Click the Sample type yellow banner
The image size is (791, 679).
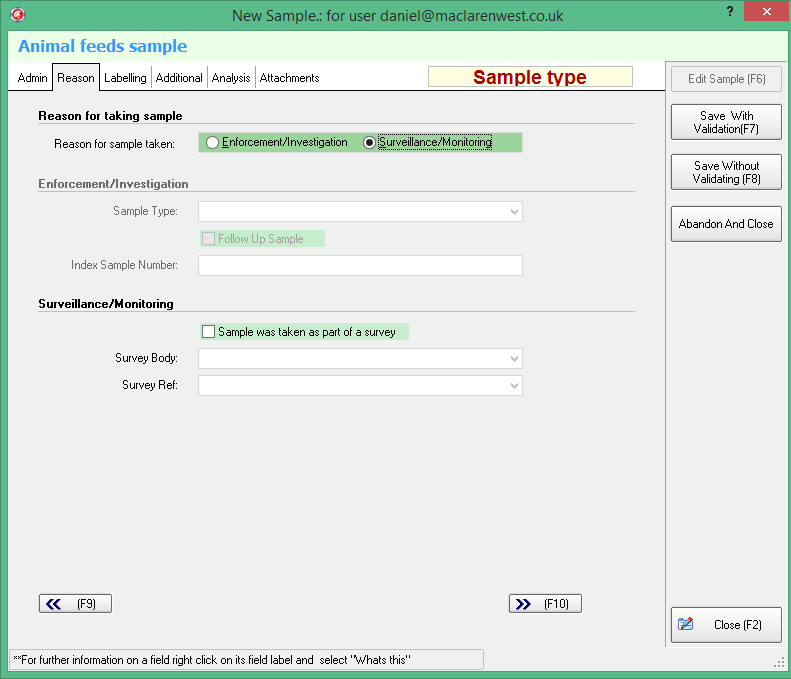pos(530,77)
